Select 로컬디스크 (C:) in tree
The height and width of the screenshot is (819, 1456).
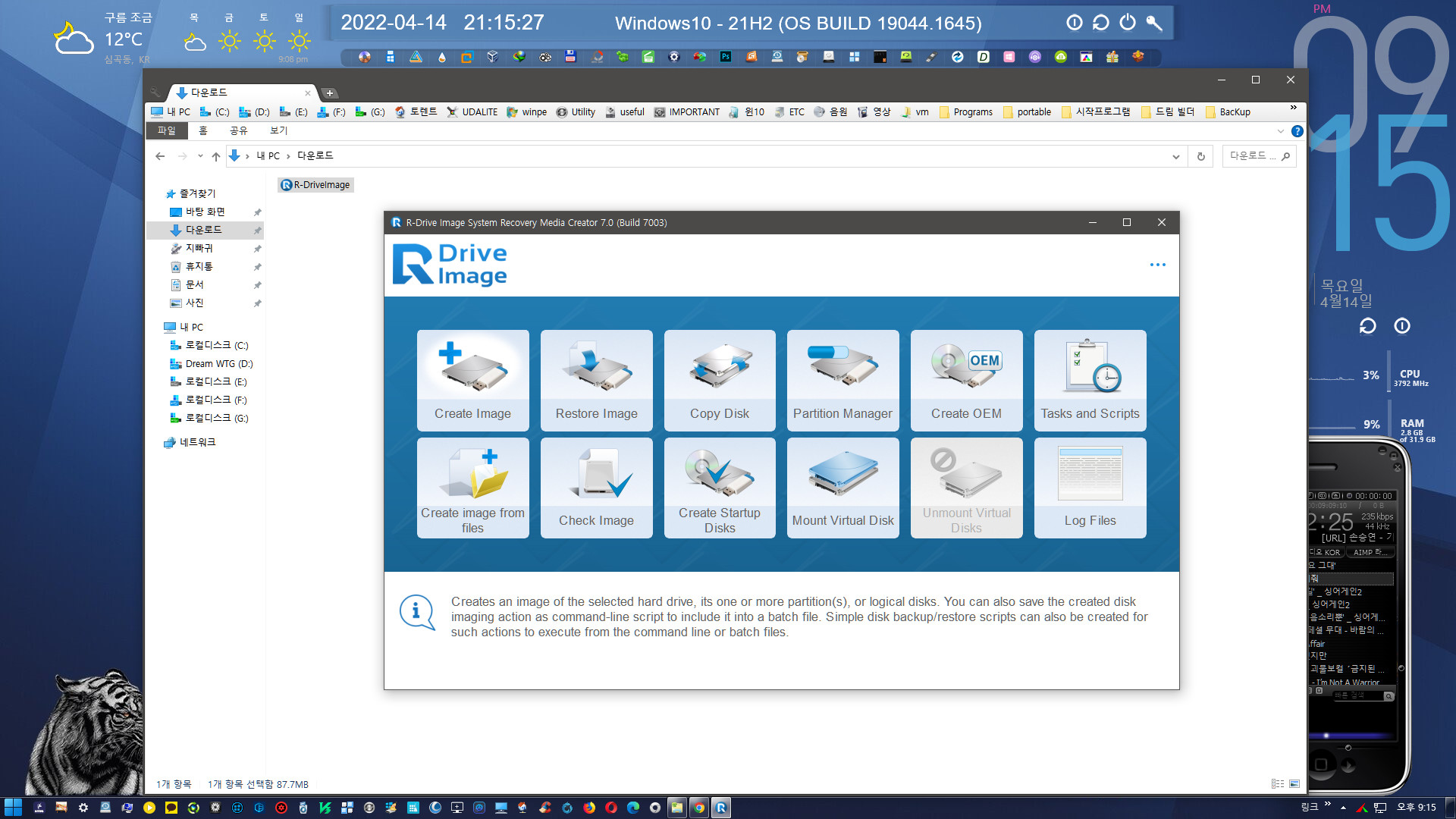coord(217,346)
